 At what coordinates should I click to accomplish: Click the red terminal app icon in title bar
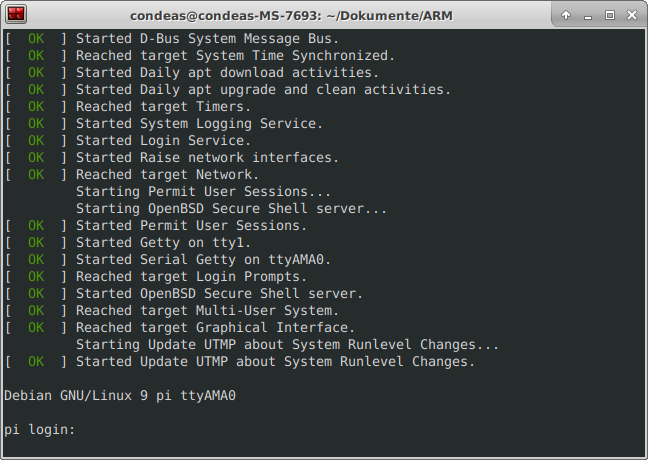coord(17,14)
